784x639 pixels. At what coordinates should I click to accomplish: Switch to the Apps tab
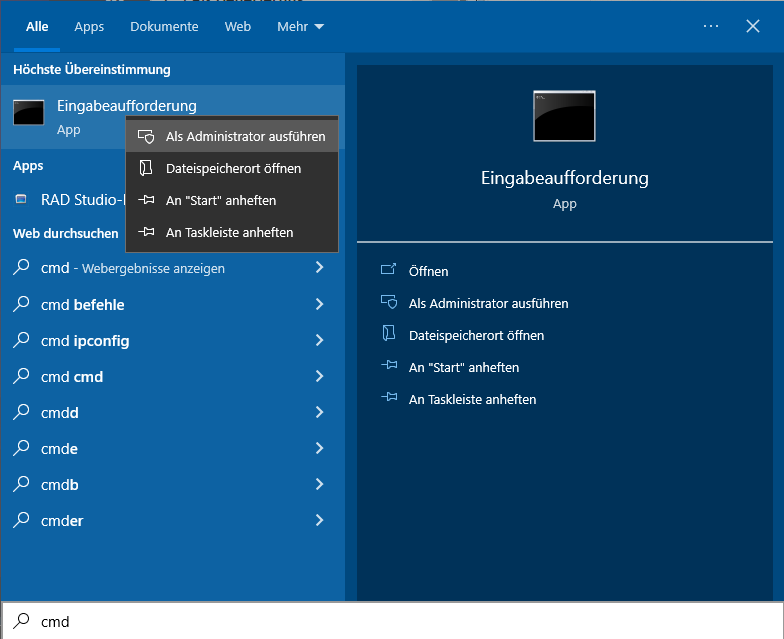[x=89, y=26]
